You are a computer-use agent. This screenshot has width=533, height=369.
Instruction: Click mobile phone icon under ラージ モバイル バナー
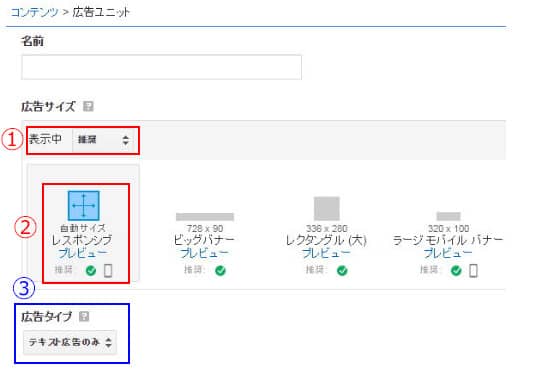click(473, 271)
